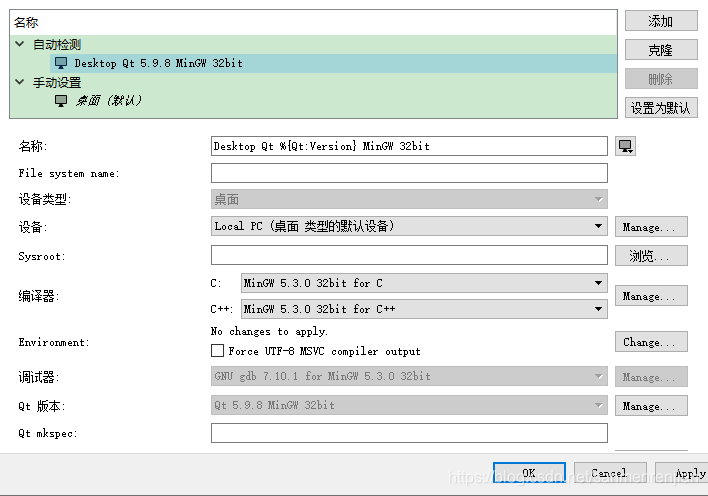Click the OK button

pos(529,473)
